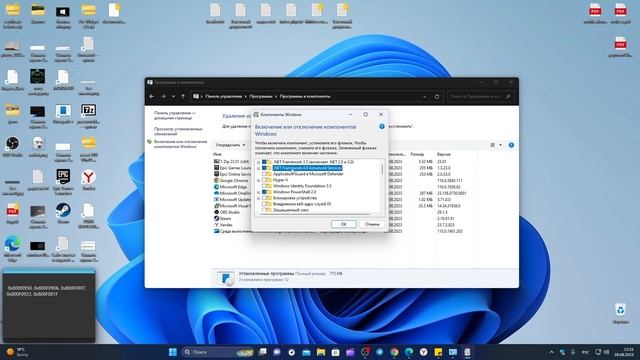
Task: Open the Упорядочить dropdown in Programs window
Action: click(x=231, y=145)
